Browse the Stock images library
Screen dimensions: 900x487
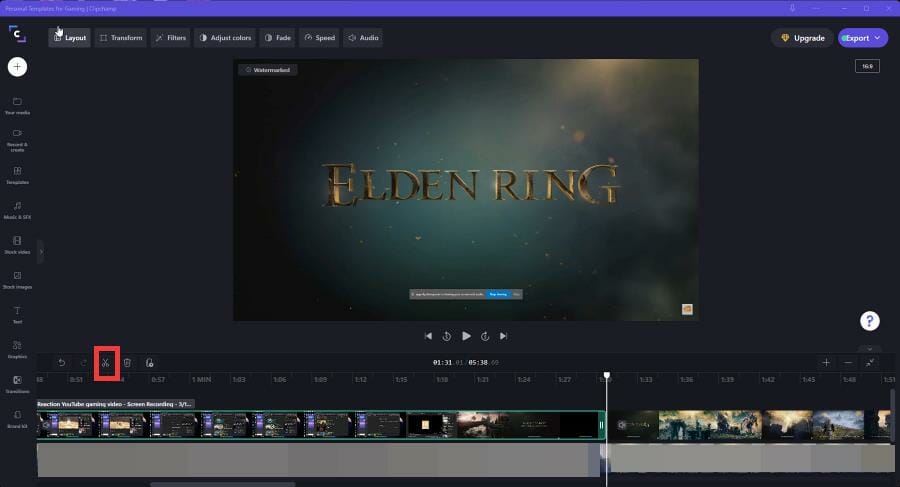pos(17,280)
